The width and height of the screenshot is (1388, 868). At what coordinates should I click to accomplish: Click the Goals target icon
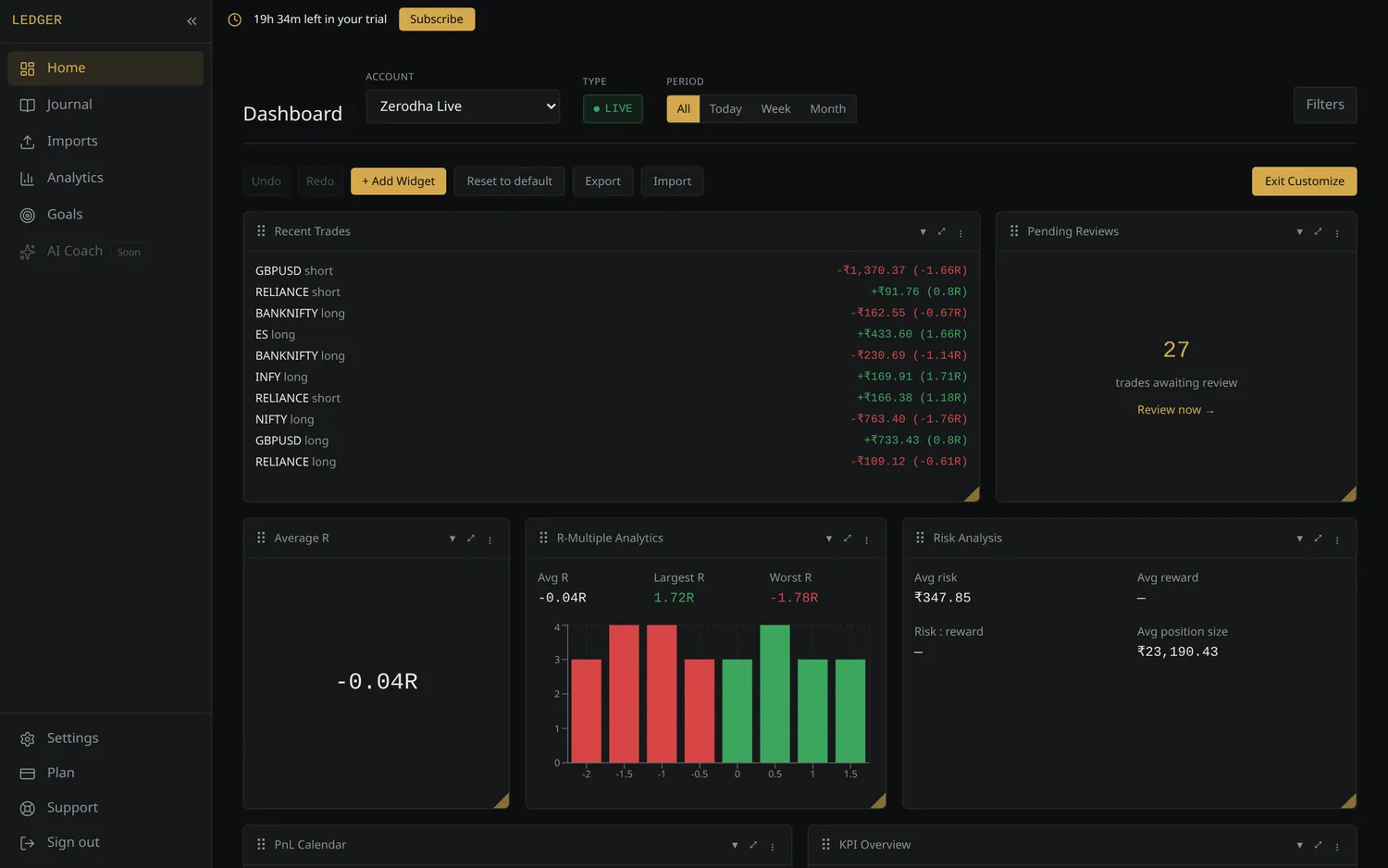tap(28, 215)
